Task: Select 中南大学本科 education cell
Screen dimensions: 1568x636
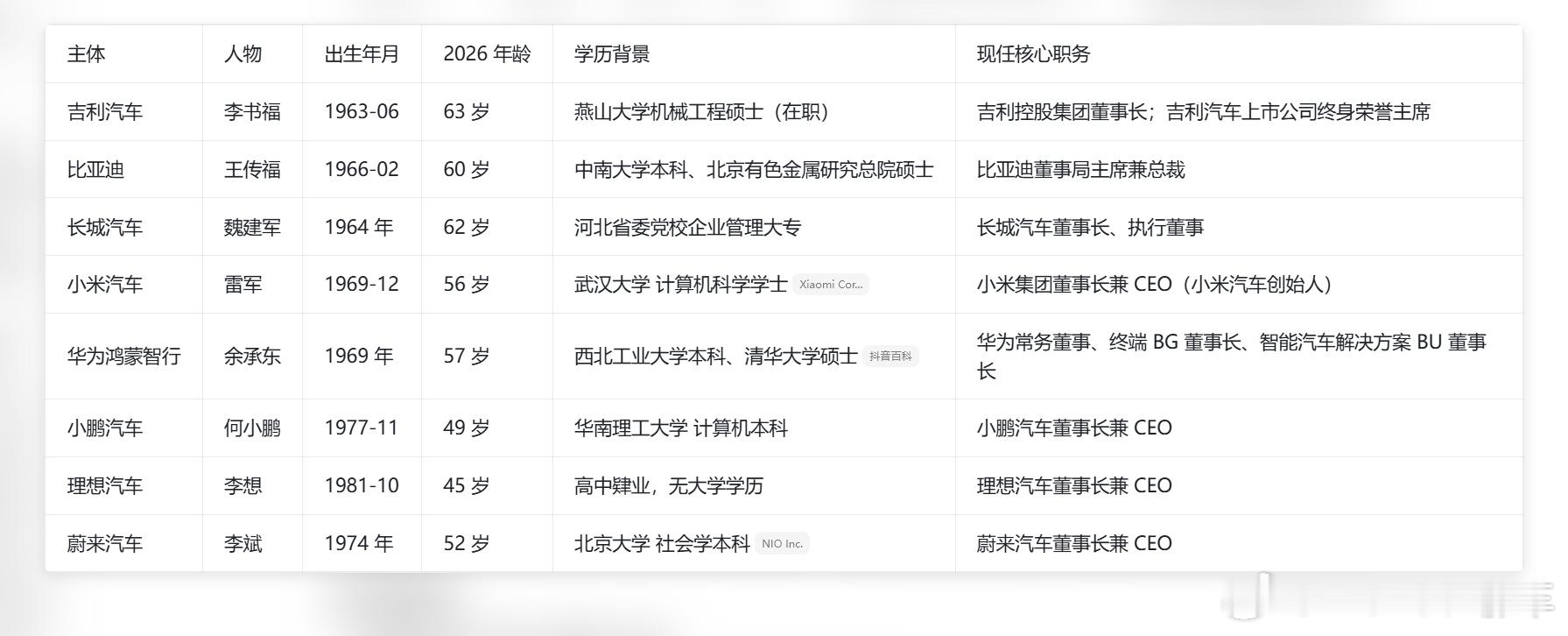Action: (x=754, y=170)
